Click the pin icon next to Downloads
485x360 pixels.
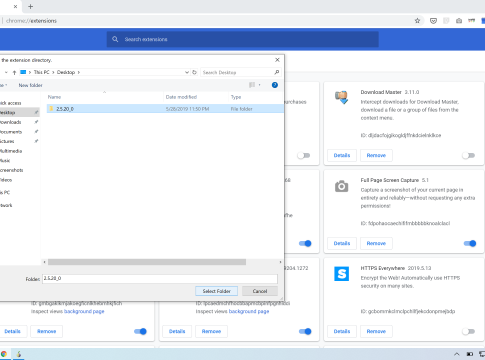tap(36, 122)
